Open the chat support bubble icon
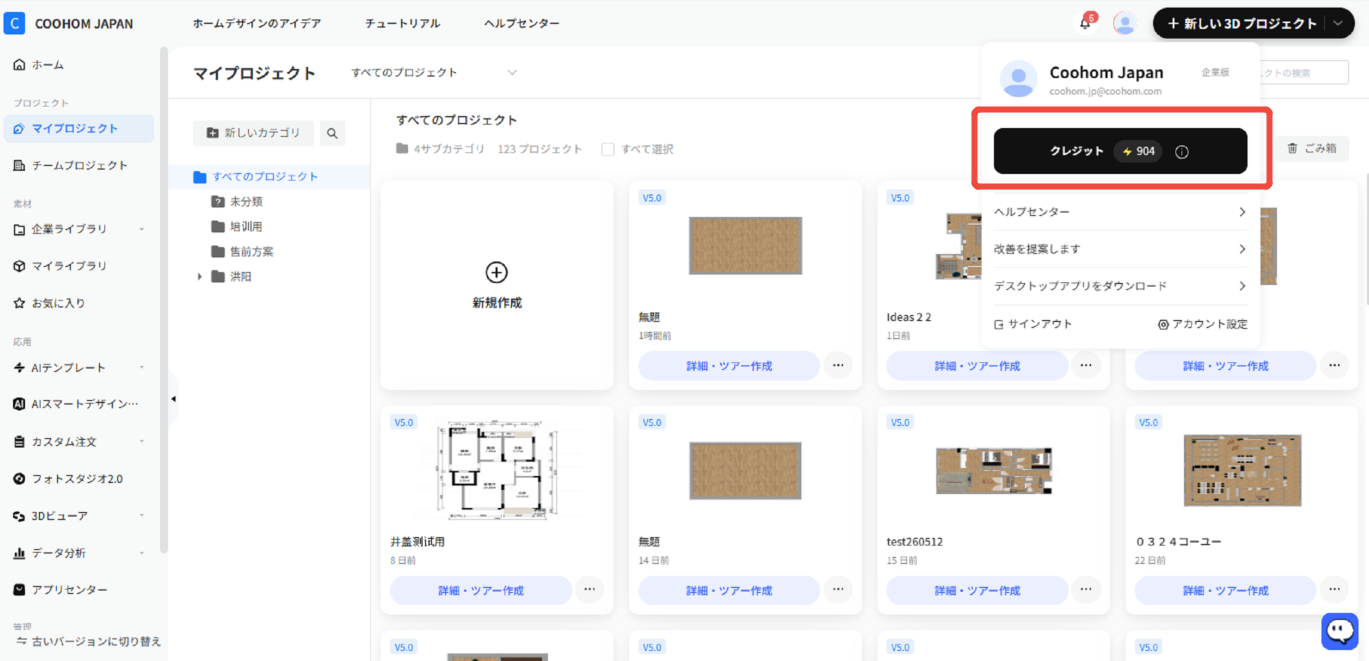Image resolution: width=1369 pixels, height=661 pixels. point(1340,631)
